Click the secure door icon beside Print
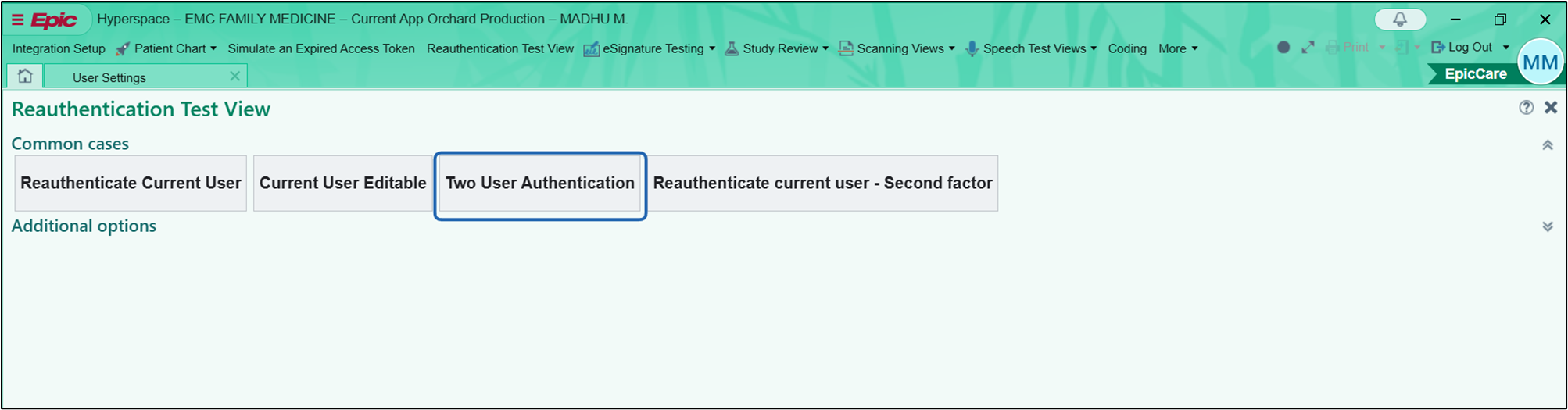Image resolution: width=1568 pixels, height=410 pixels. pyautogui.click(x=1402, y=47)
